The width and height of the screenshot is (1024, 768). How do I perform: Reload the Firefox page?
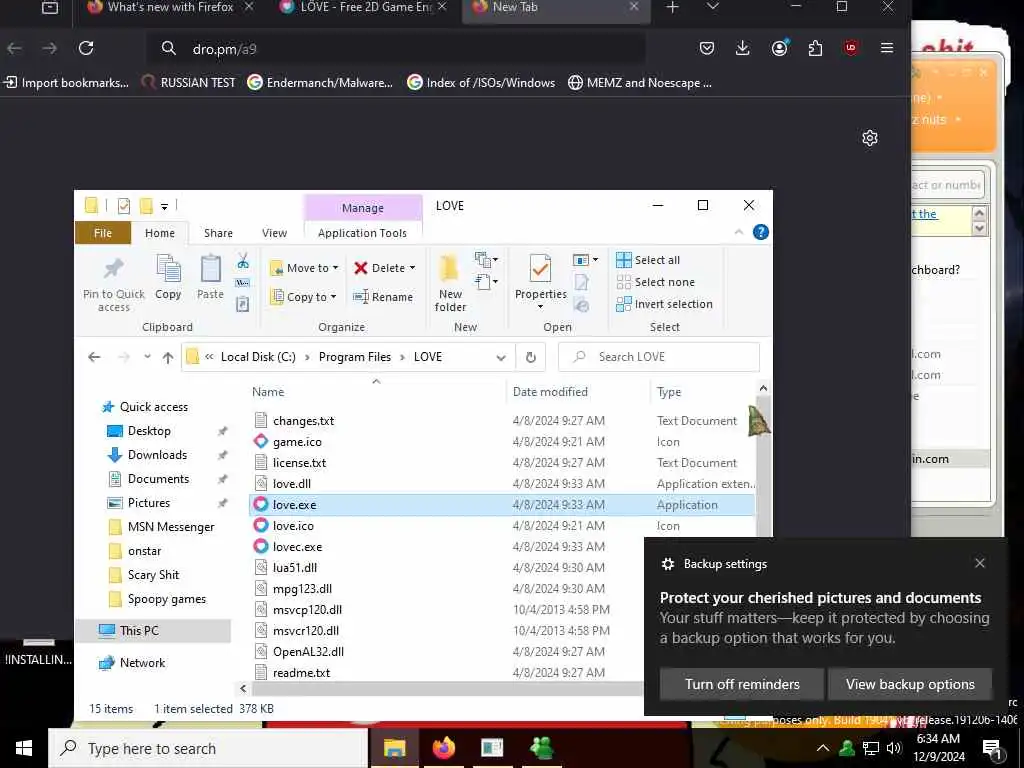tap(86, 48)
